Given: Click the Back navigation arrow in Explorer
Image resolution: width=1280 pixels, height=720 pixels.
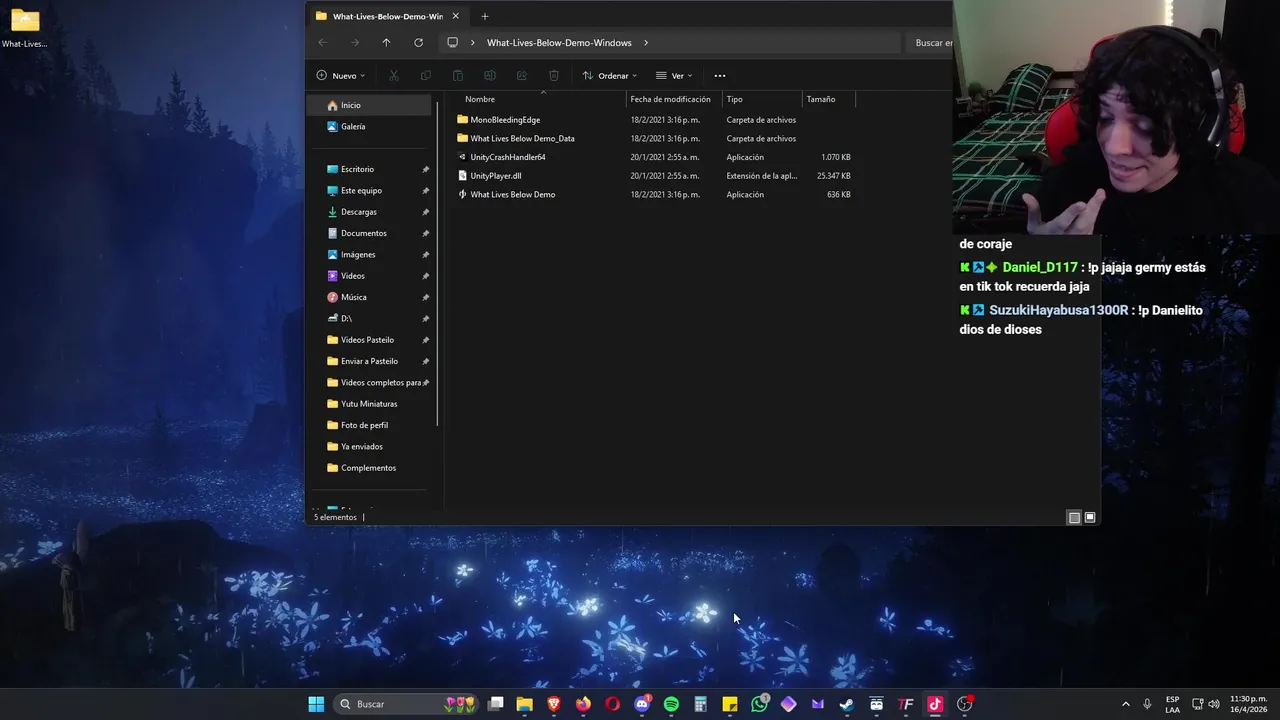Looking at the screenshot, I should click(x=322, y=43).
